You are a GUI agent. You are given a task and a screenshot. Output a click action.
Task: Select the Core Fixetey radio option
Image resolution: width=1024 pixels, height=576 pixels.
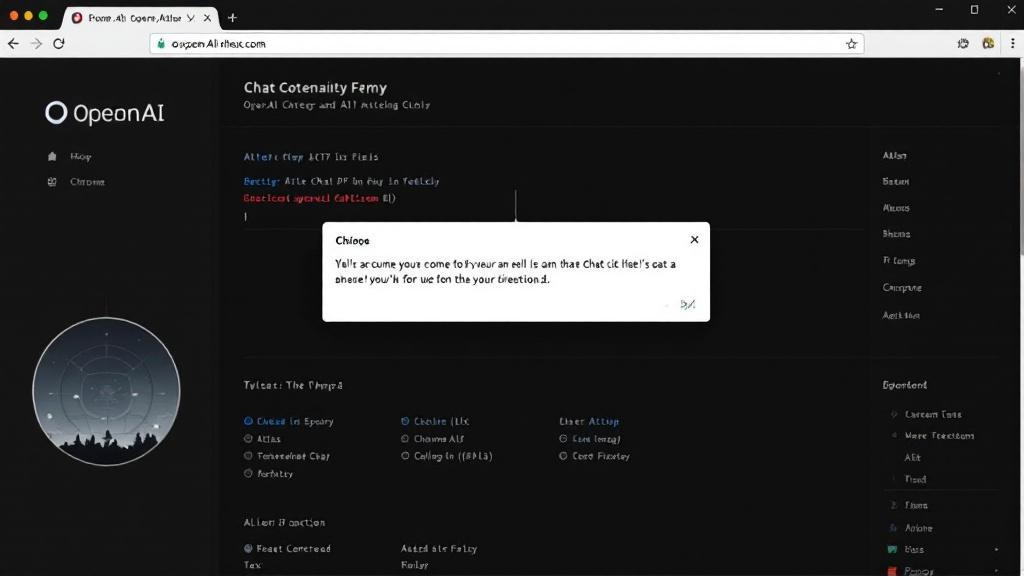coord(563,456)
